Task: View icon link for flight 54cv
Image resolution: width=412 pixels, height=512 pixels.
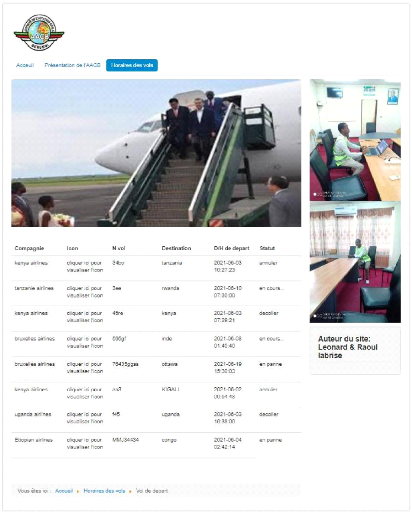Action: pyautogui.click(x=85, y=267)
